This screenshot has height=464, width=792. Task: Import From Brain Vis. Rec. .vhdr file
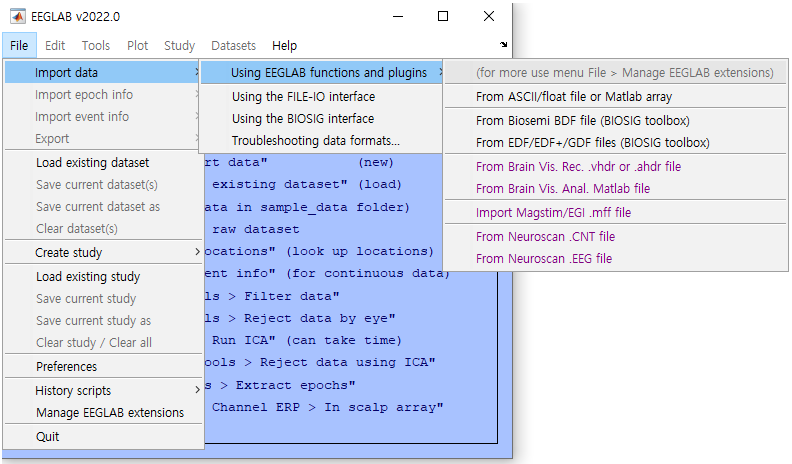point(616,167)
